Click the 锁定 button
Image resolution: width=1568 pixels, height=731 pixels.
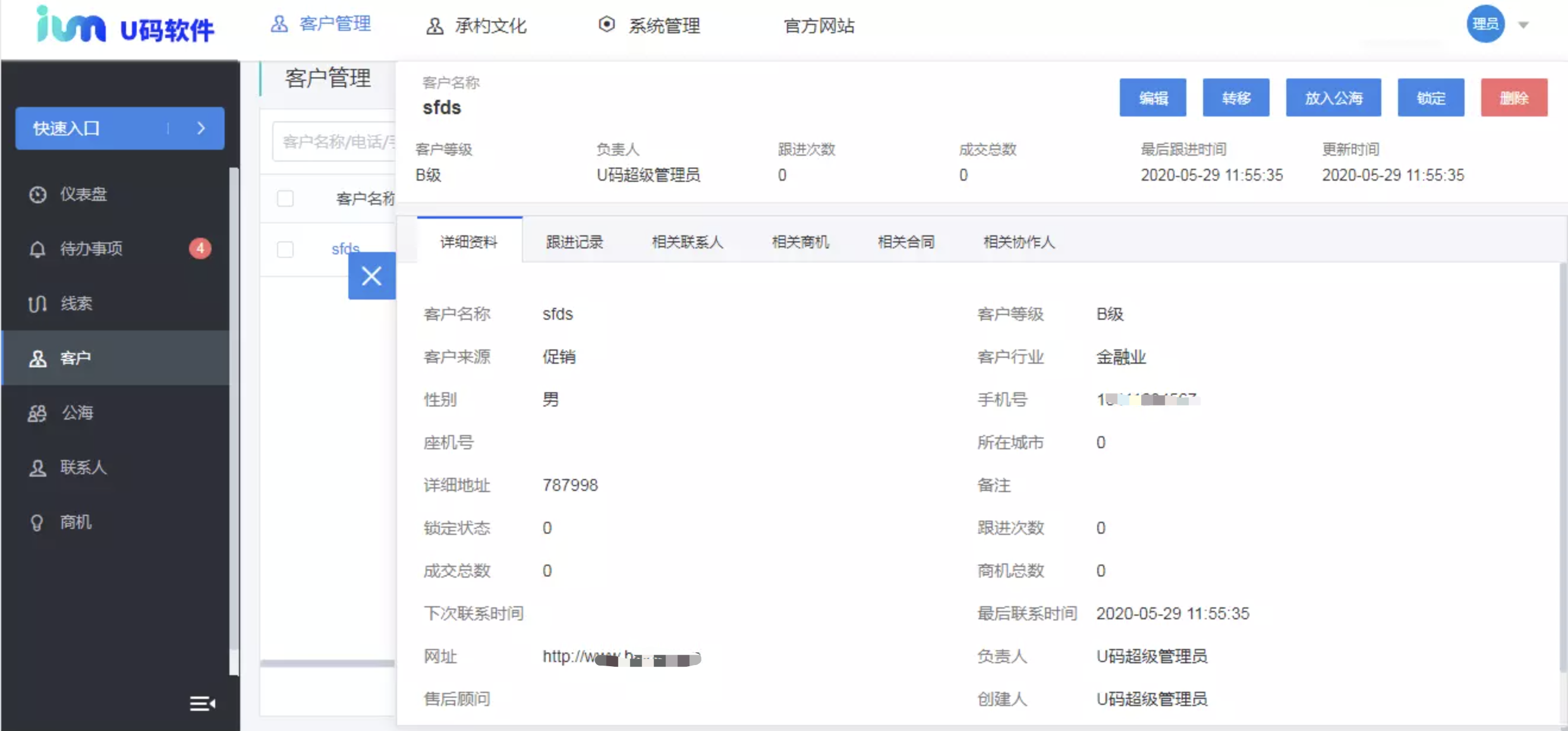click(1431, 97)
